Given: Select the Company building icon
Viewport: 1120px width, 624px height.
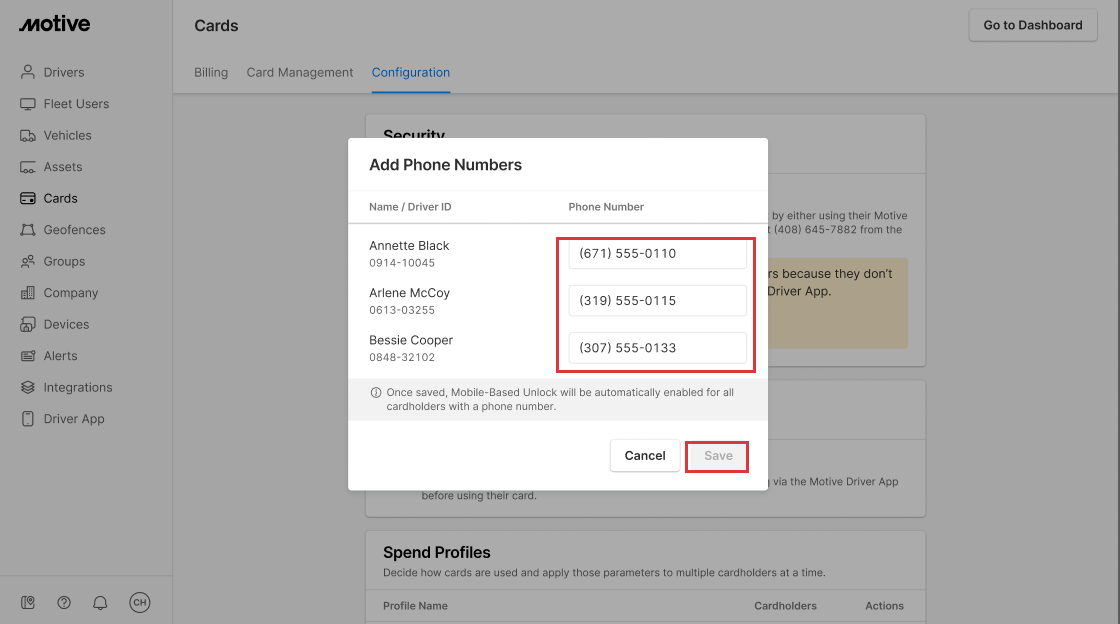Looking at the screenshot, I should 28,293.
